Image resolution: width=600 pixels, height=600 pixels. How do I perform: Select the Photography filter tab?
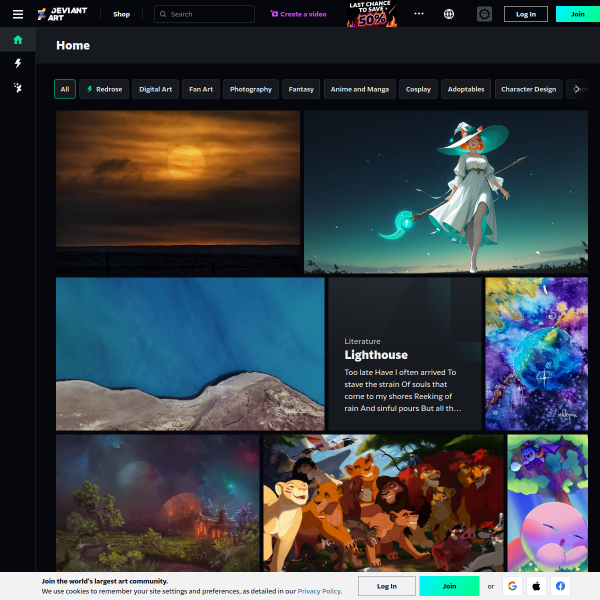tap(251, 89)
